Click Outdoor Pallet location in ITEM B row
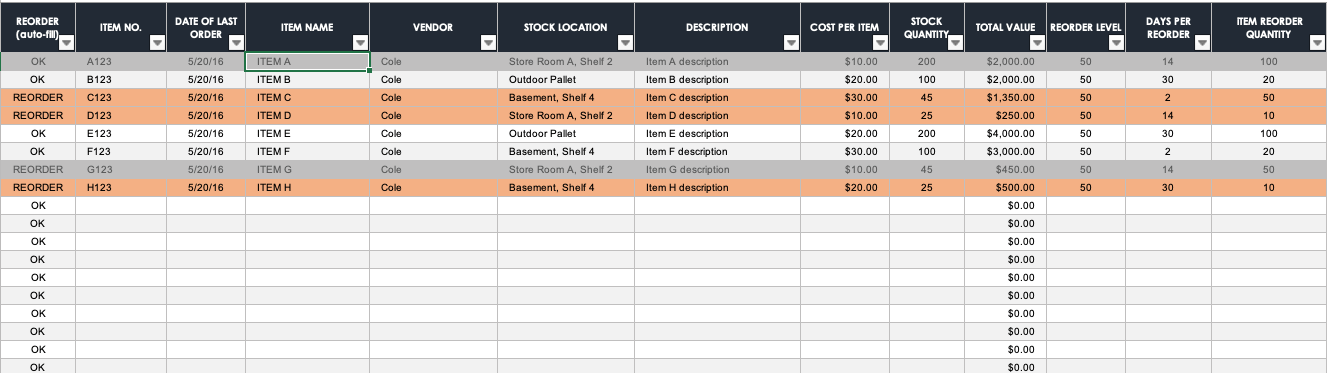This screenshot has height=373, width=1327. coord(566,79)
